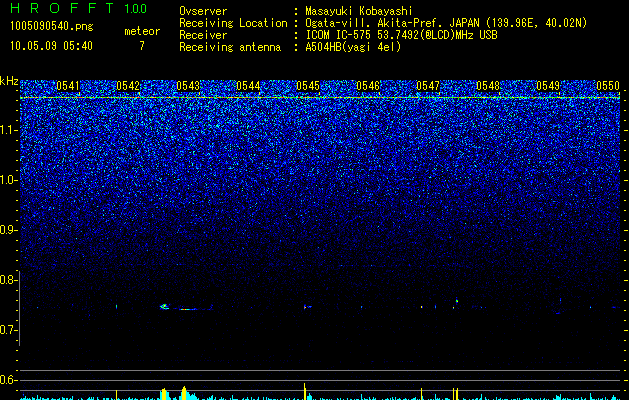Click the tall yellow intensity spike below 0545
The width and height of the screenshot is (629, 400).
coord(304,391)
